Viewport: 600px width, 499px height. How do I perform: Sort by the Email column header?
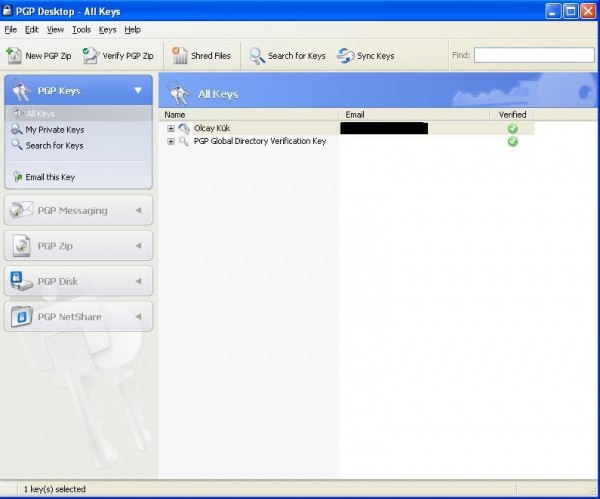click(x=414, y=114)
